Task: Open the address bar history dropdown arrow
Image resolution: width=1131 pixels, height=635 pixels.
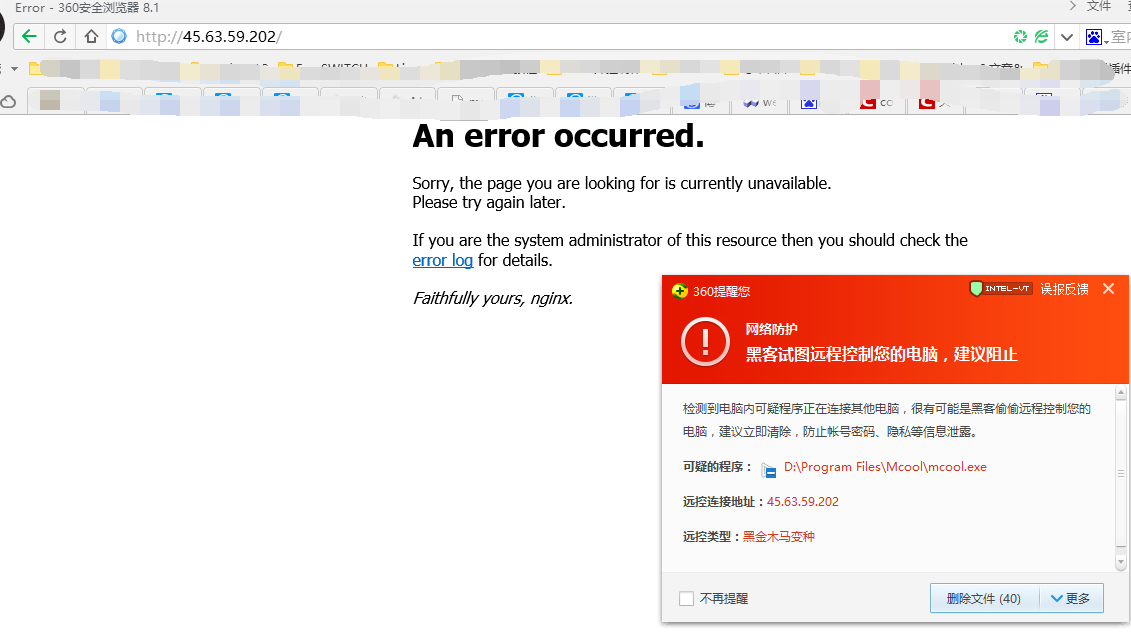Action: (1067, 37)
